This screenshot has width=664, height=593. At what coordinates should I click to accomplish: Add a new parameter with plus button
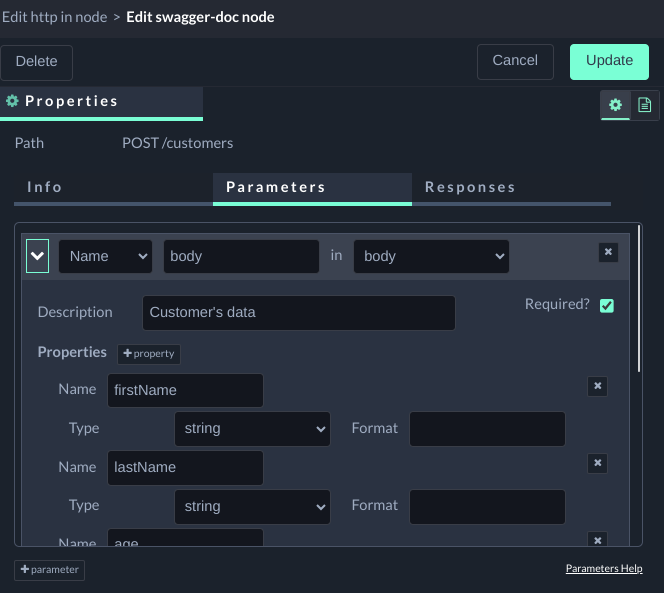point(50,570)
